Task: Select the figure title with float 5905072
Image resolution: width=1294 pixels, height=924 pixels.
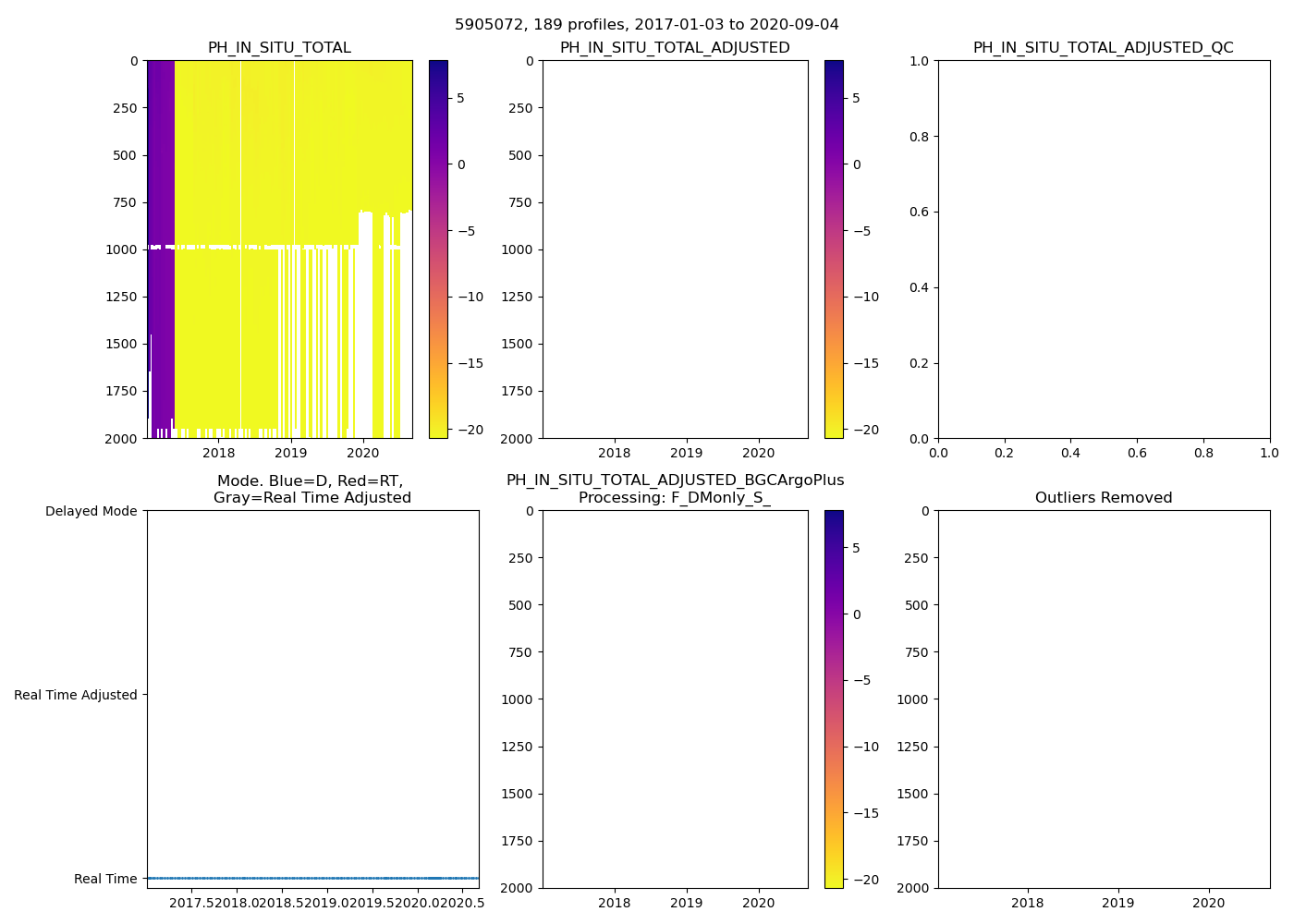Action: pos(647,25)
